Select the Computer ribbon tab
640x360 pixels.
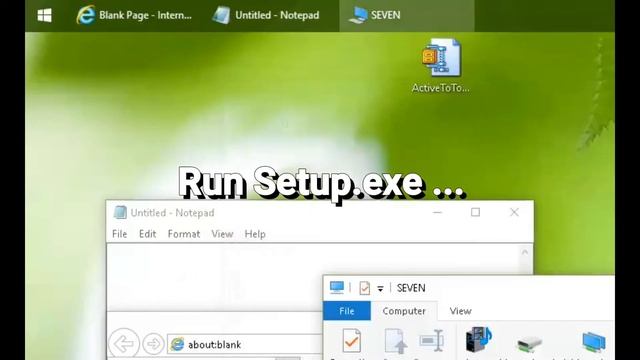[404, 311]
